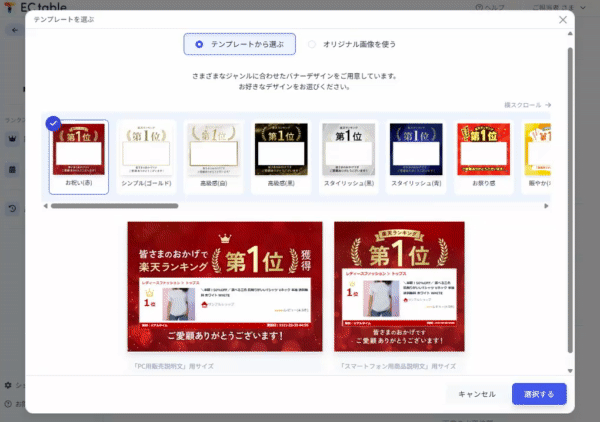
Task: Click the horizontal template scrollbar thumb
Action: [114, 206]
